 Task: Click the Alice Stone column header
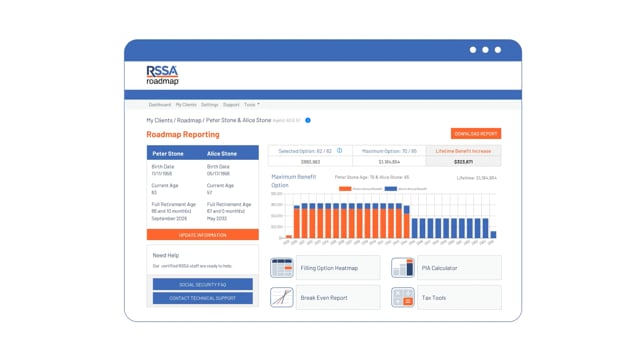click(x=222, y=154)
